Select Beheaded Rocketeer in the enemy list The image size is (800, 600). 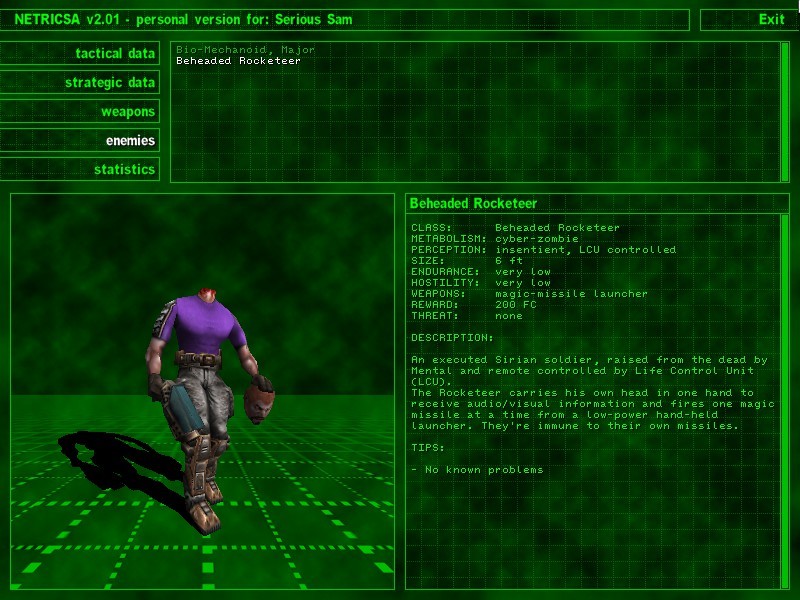pos(238,61)
